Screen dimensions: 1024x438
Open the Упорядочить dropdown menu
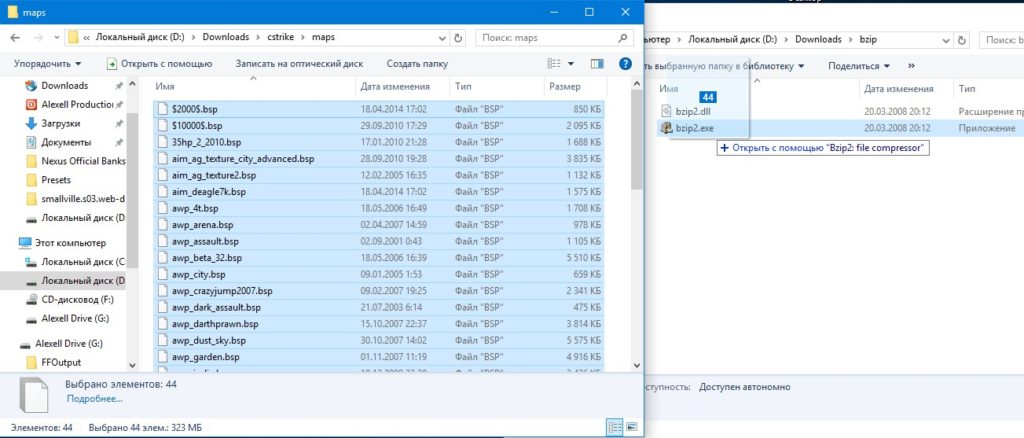point(47,63)
